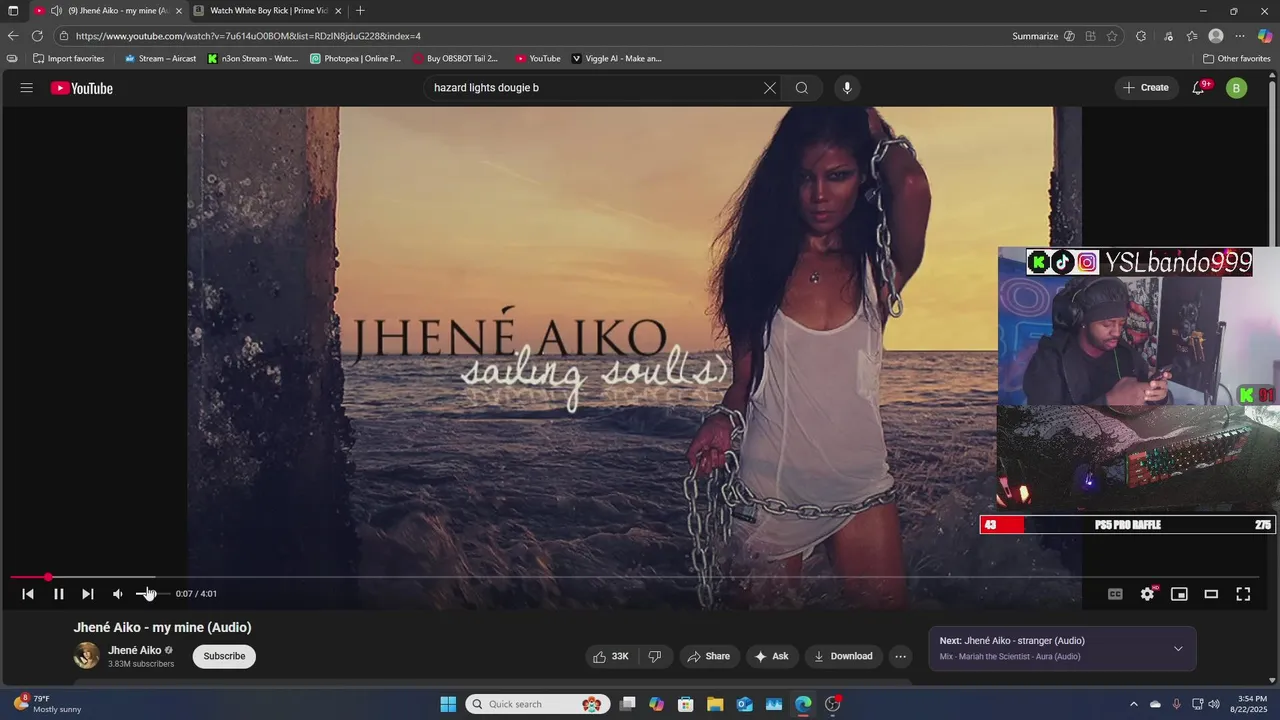The height and width of the screenshot is (720, 1280).
Task: Expand the Next playlist panel chevron
Action: tap(1178, 649)
